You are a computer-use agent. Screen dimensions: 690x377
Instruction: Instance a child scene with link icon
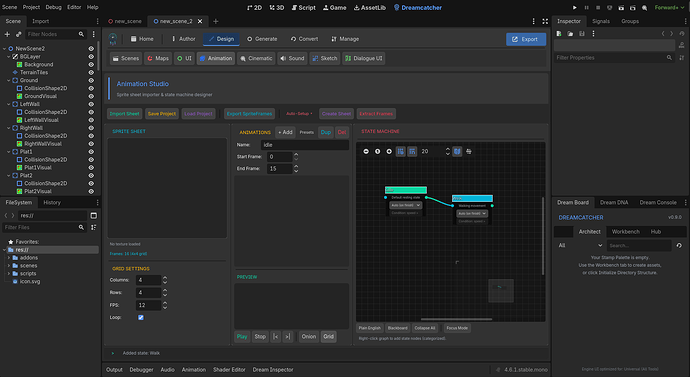pos(18,34)
